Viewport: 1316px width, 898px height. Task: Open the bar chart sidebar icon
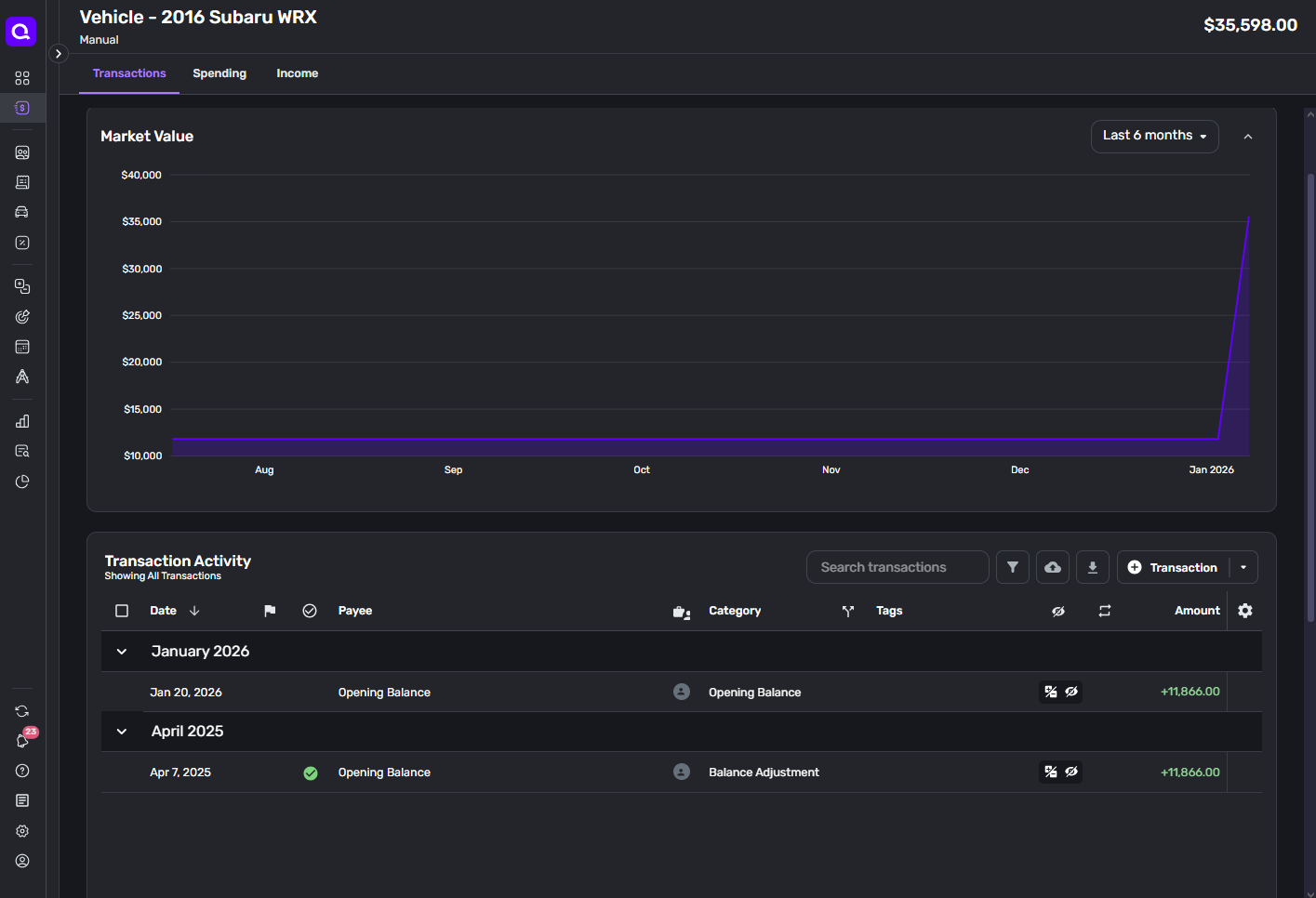click(x=22, y=421)
